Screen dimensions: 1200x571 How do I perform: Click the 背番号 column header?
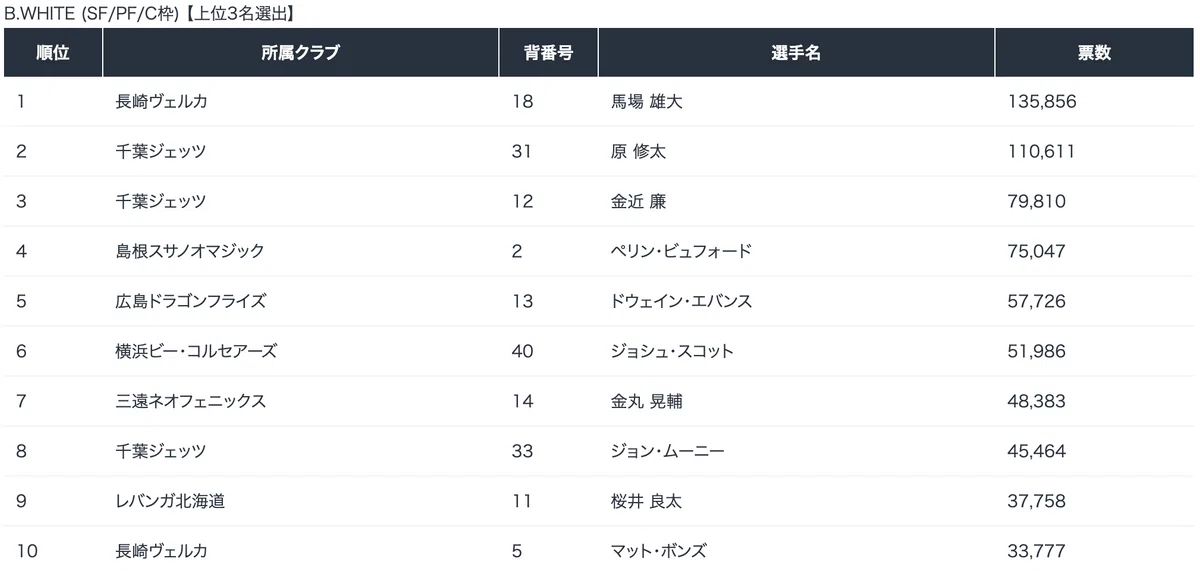[548, 53]
